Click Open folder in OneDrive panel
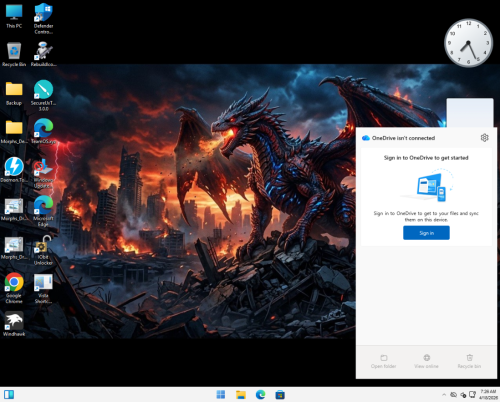Image resolution: width=500 pixels, height=402 pixels. tap(383, 361)
